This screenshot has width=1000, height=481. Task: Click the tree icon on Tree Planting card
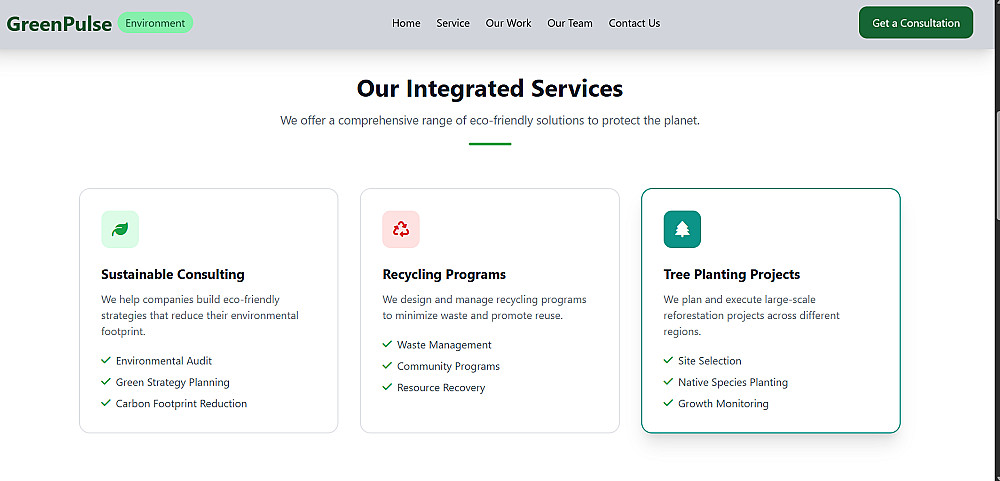[682, 229]
